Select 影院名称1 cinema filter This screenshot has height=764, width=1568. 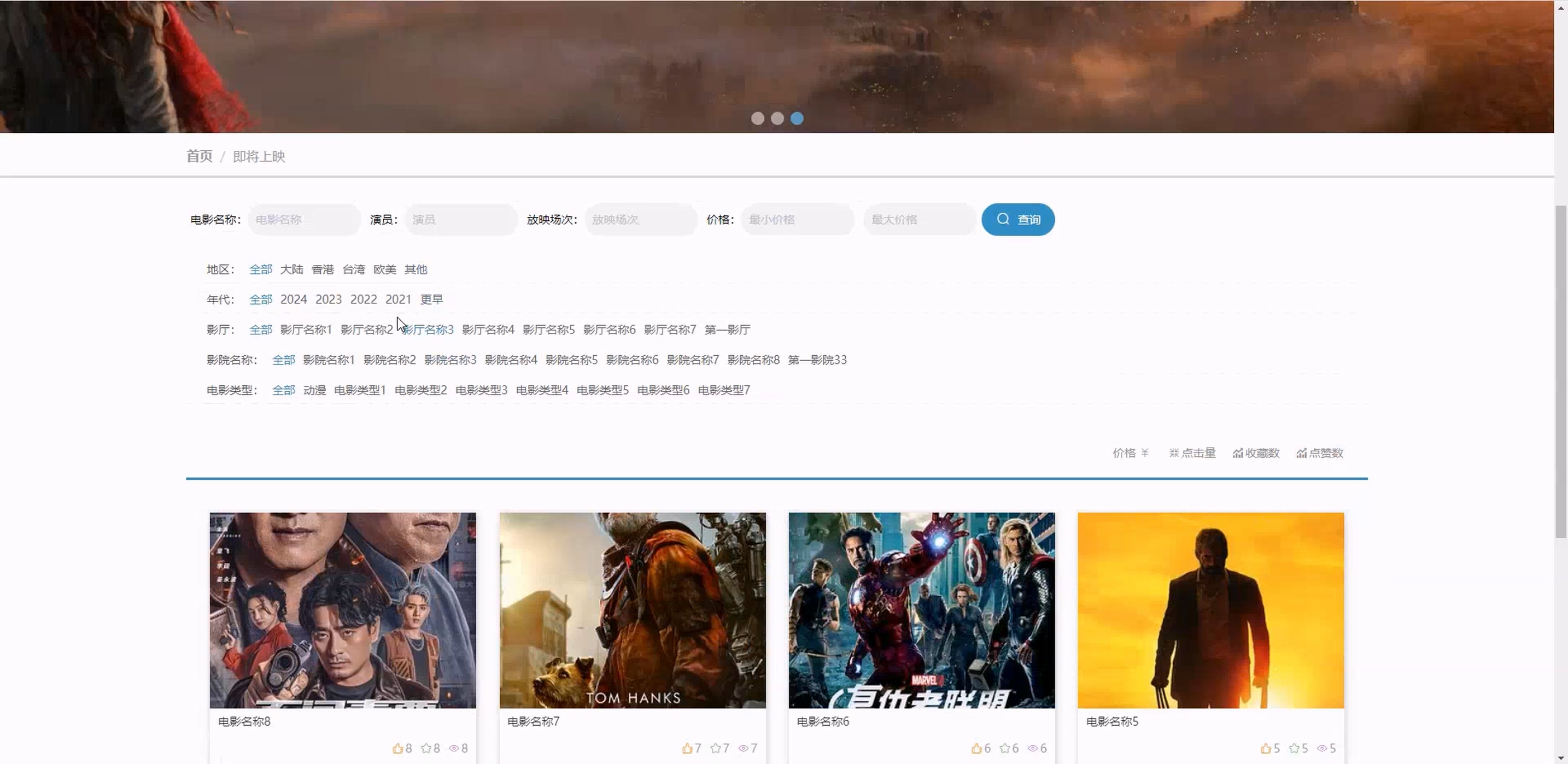tap(329, 360)
